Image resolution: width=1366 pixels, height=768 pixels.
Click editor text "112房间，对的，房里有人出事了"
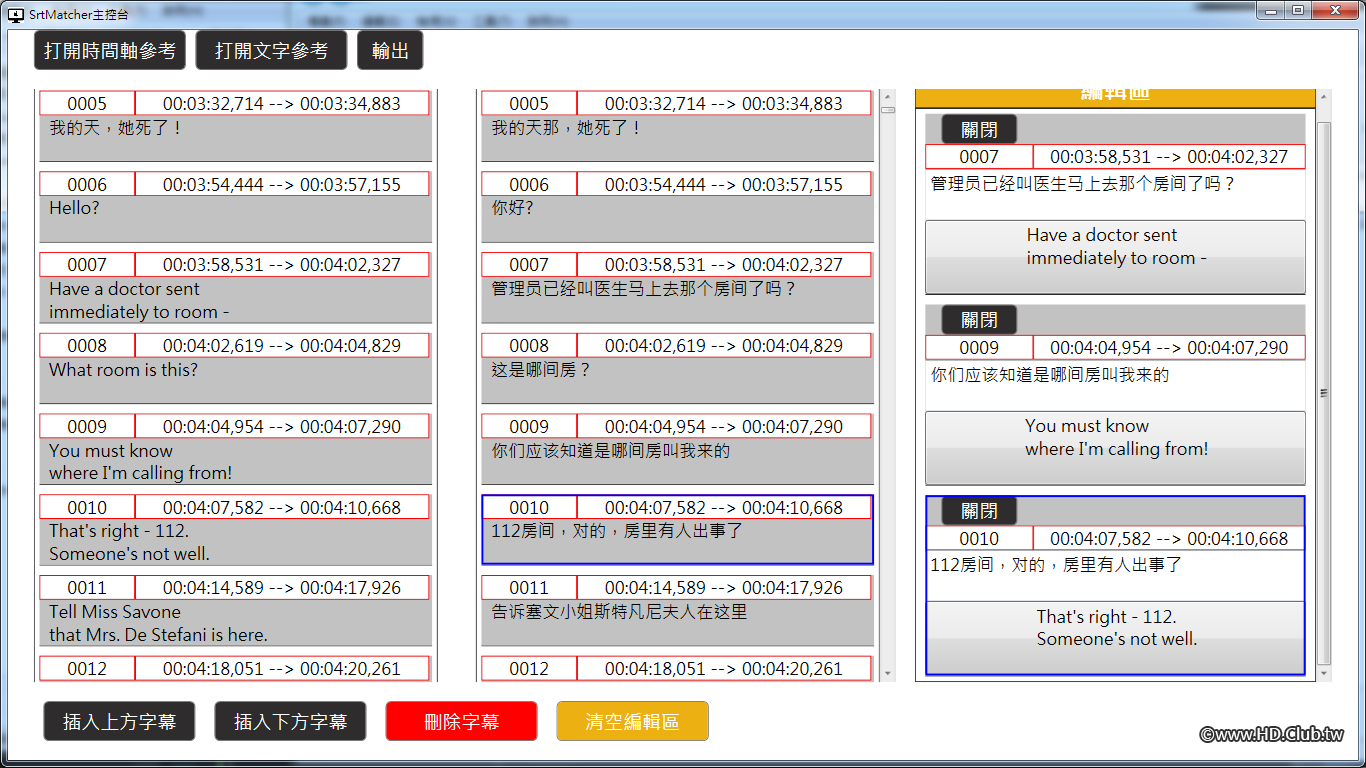(x=1115, y=575)
